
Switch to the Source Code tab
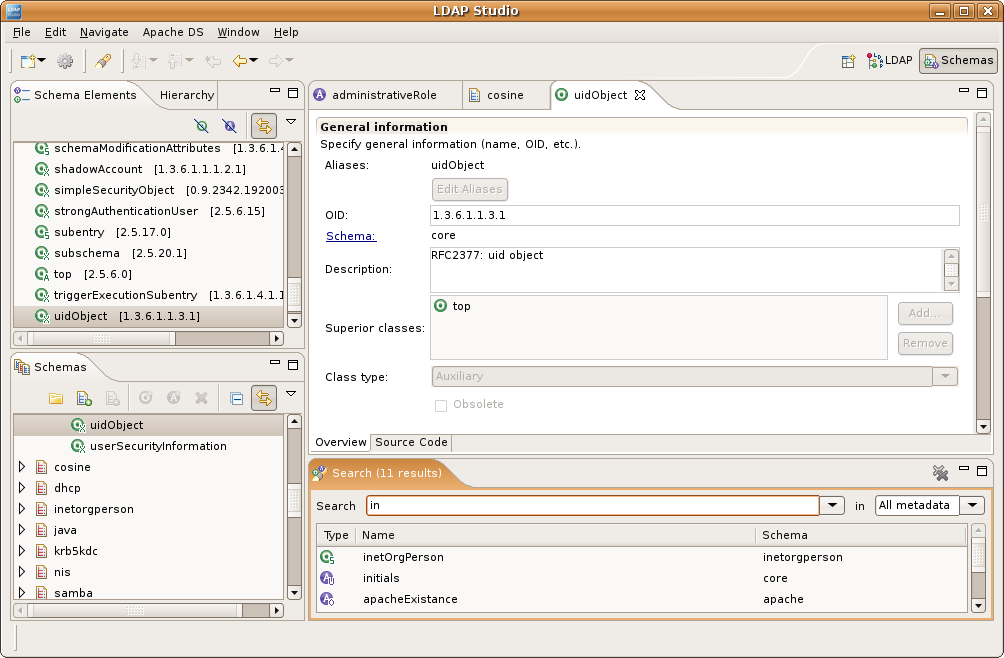tap(411, 442)
